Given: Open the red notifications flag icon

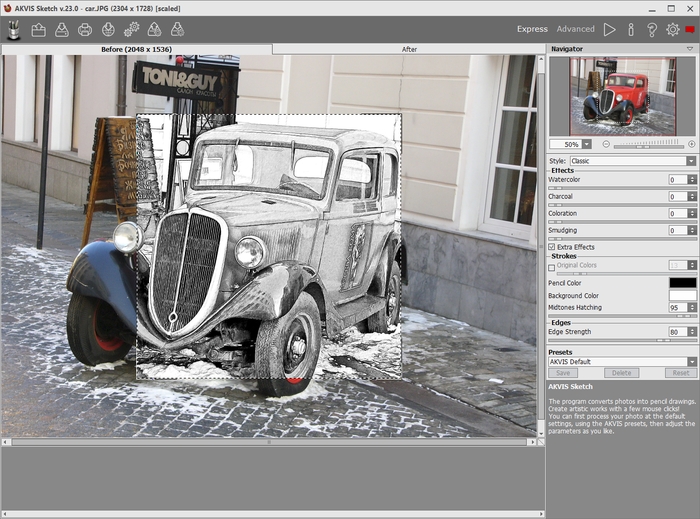Looking at the screenshot, I should pyautogui.click(x=690, y=30).
